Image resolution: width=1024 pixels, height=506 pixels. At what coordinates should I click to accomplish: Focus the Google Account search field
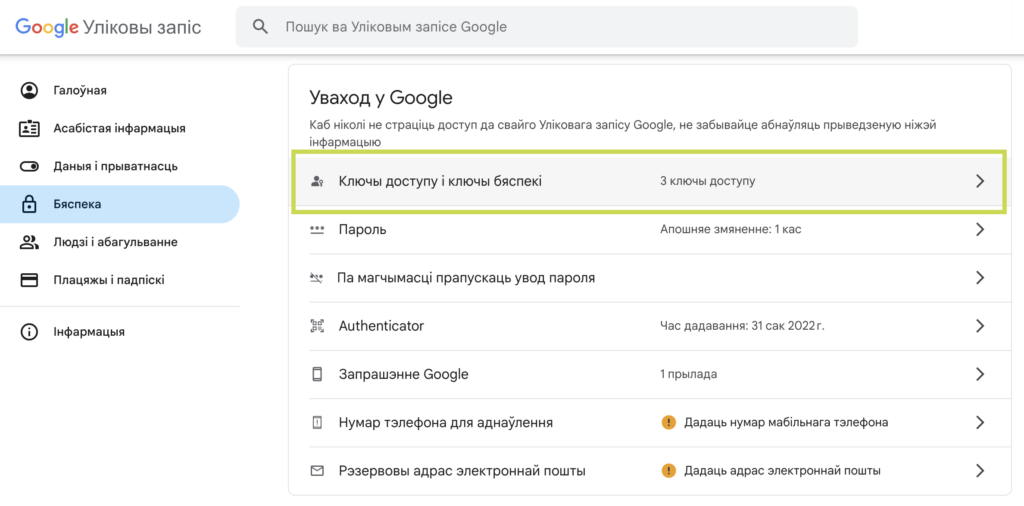pos(547,27)
